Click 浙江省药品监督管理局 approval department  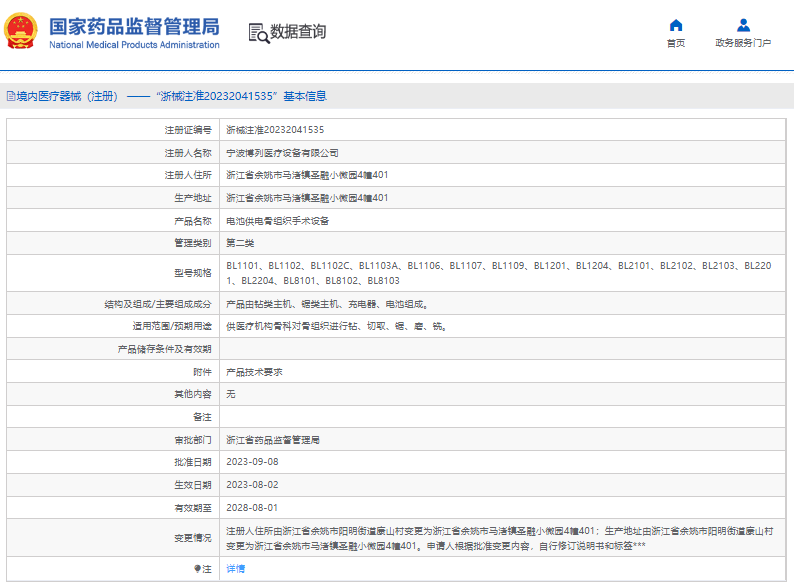coord(273,440)
